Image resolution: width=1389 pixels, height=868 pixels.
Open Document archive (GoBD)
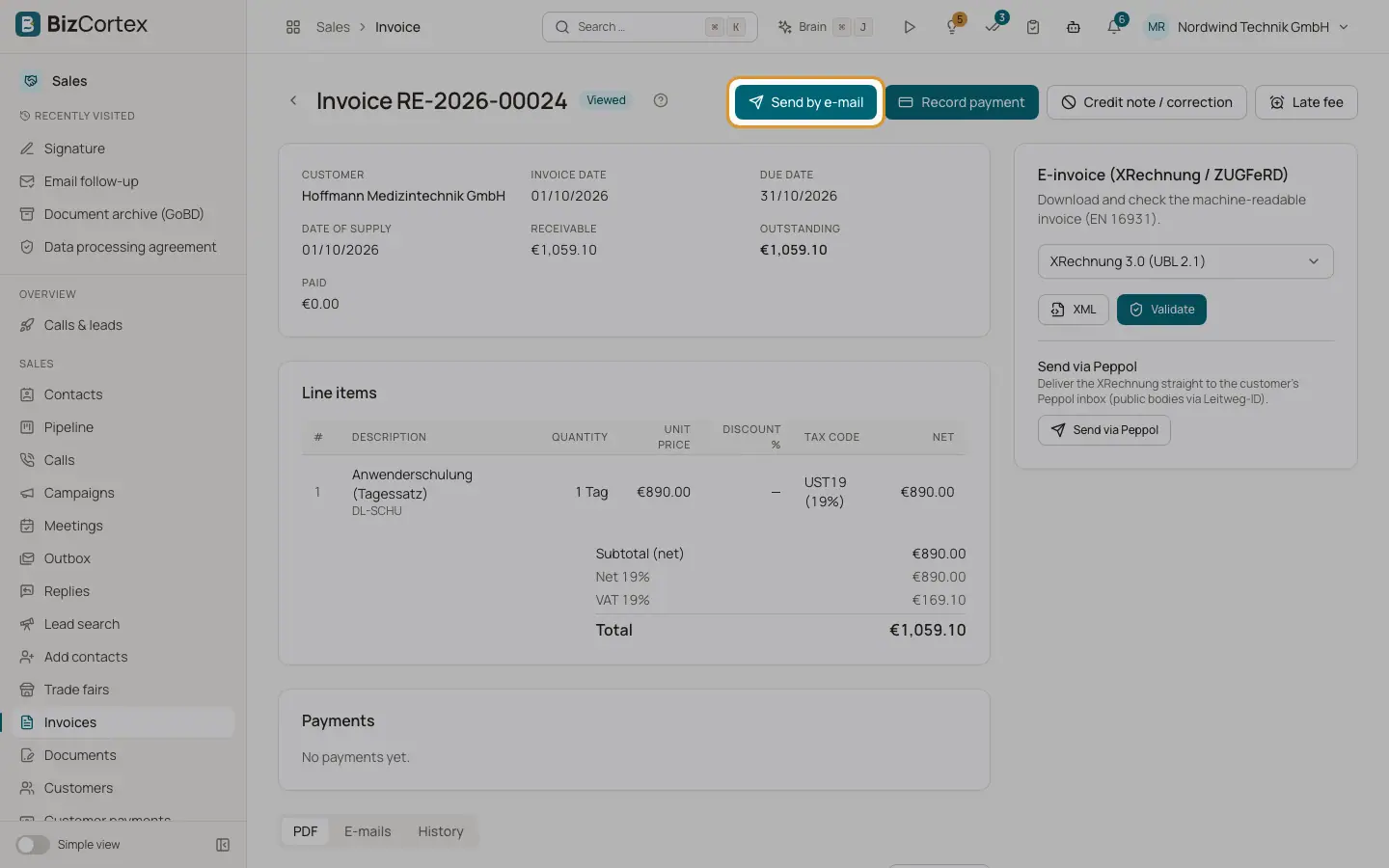pos(123,214)
